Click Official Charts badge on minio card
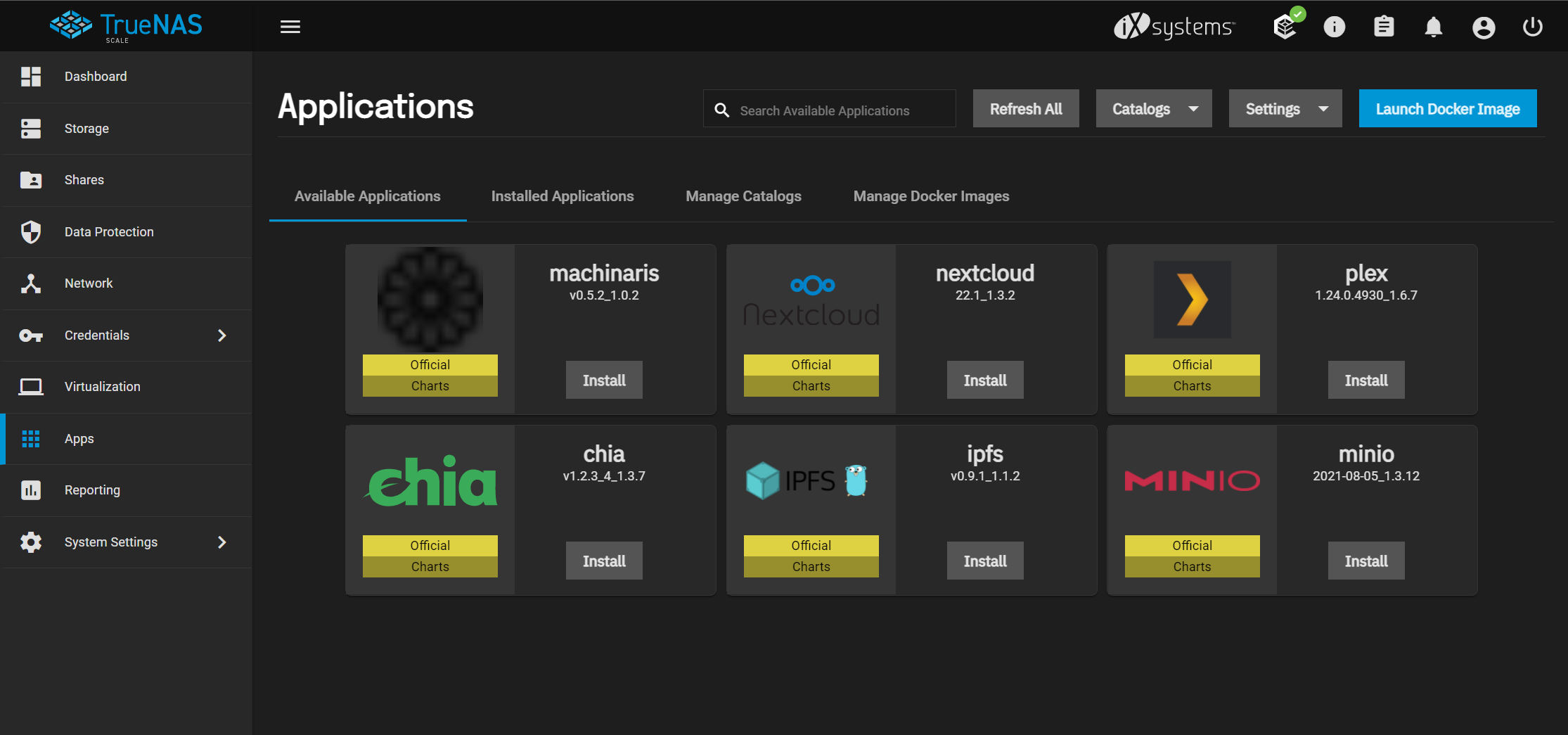 pos(1193,556)
